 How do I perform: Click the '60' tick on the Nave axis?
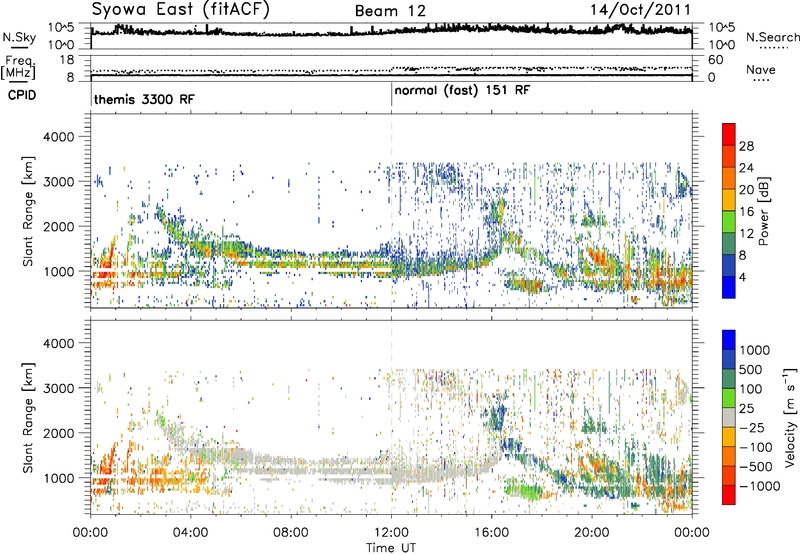(715, 60)
